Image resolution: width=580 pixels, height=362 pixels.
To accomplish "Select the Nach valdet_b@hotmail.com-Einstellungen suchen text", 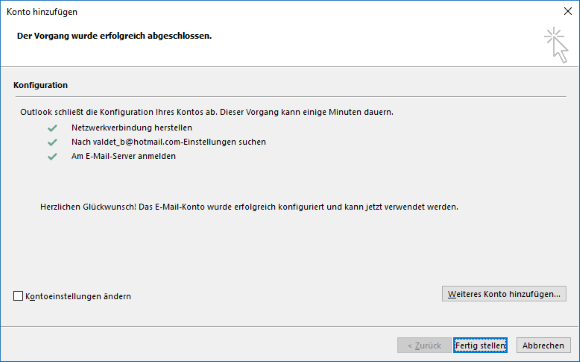I will [x=169, y=142].
